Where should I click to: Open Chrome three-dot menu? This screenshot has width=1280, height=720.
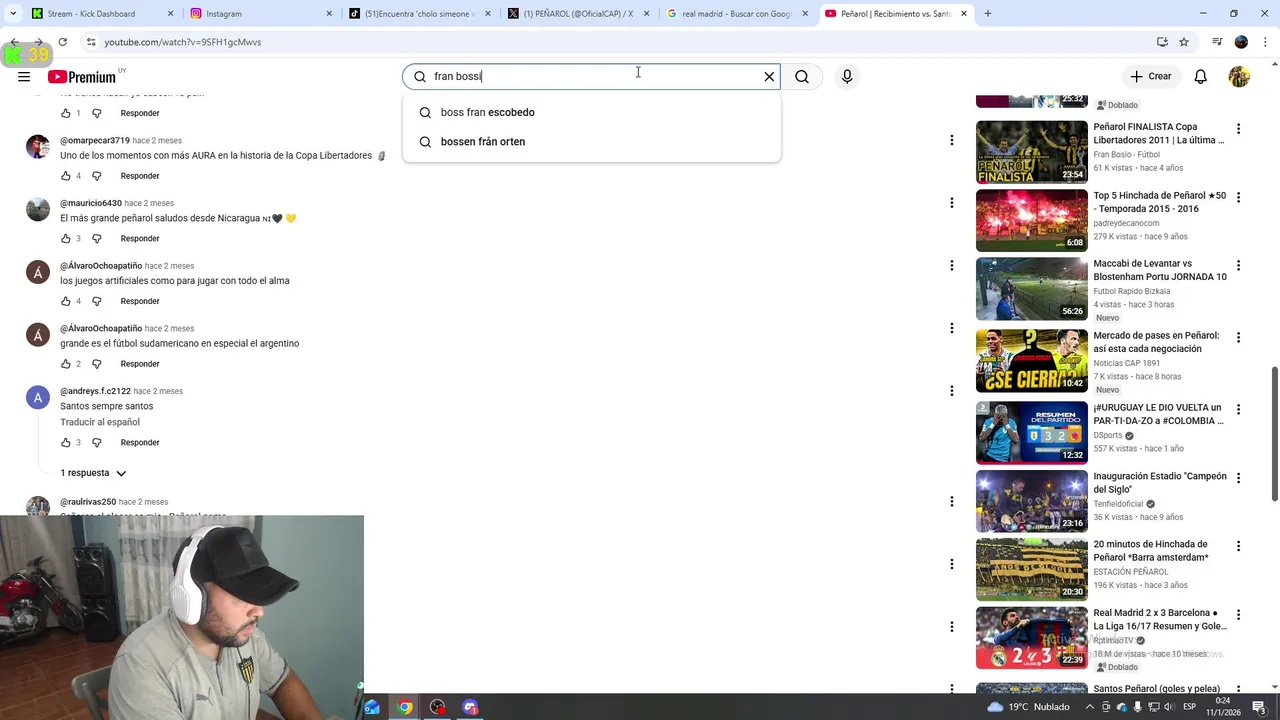tap(1266, 42)
